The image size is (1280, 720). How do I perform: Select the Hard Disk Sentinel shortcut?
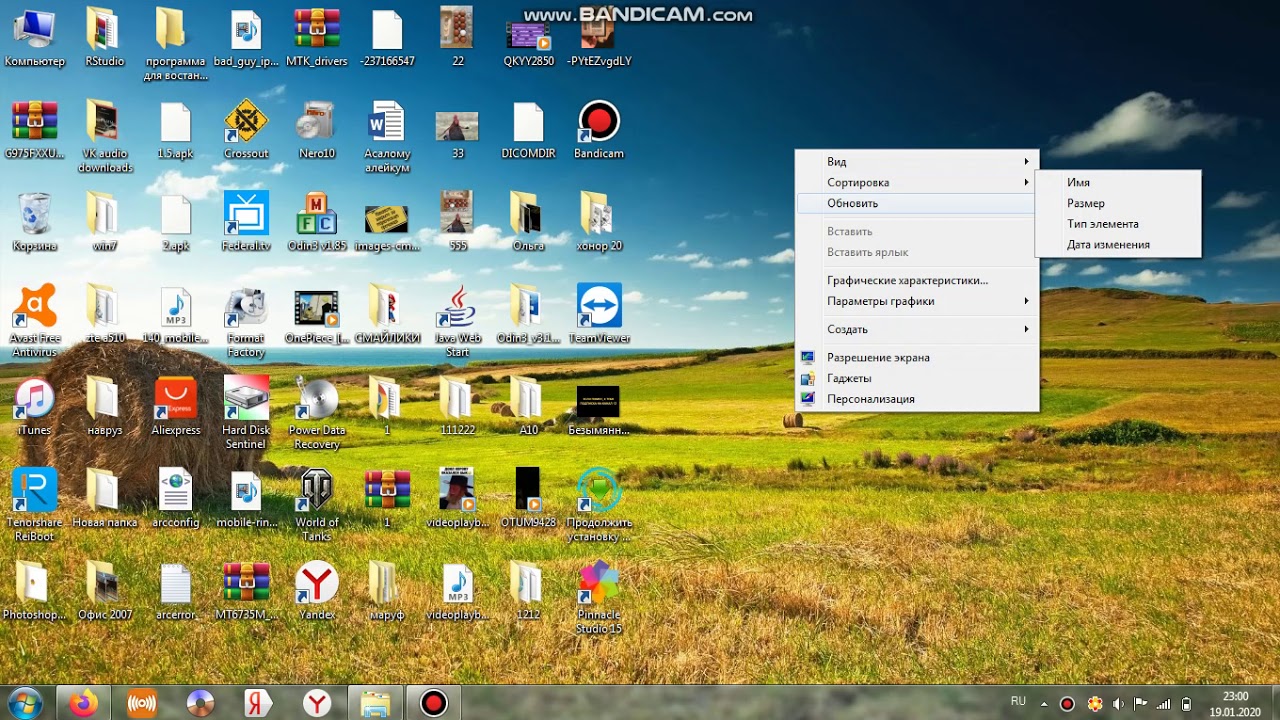[246, 413]
